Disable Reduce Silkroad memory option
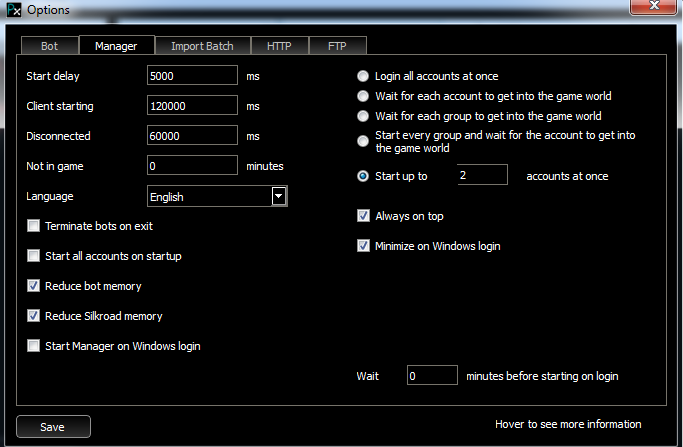 [35, 316]
